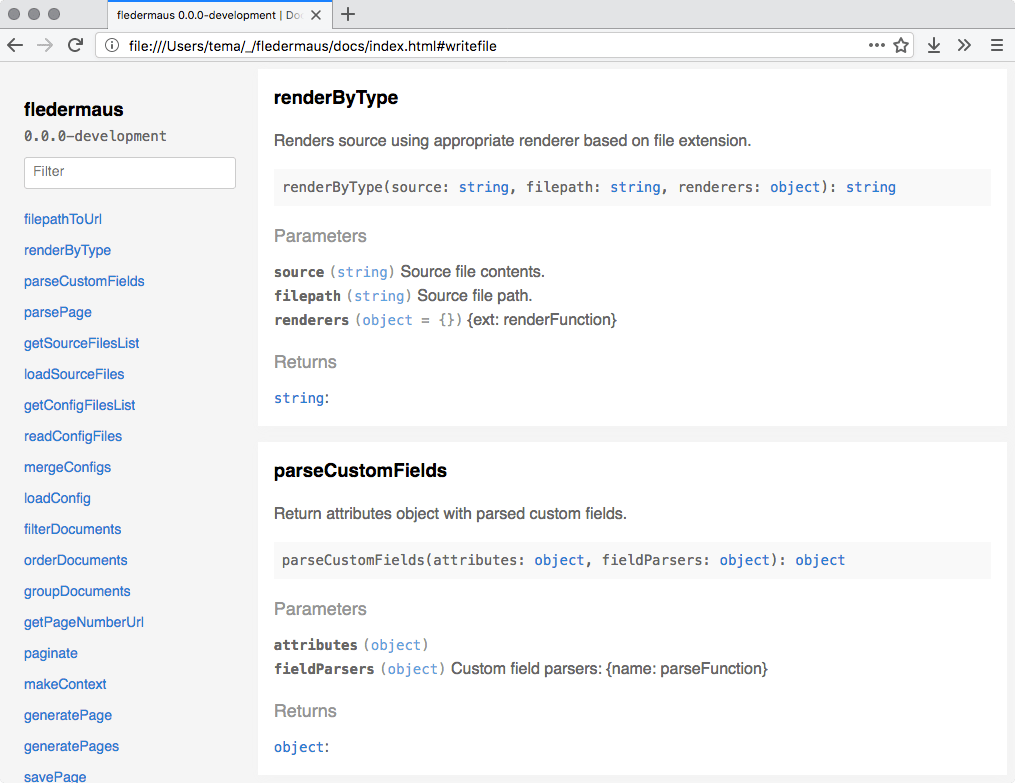Click the Filter input field
1015x783 pixels.
point(129,172)
